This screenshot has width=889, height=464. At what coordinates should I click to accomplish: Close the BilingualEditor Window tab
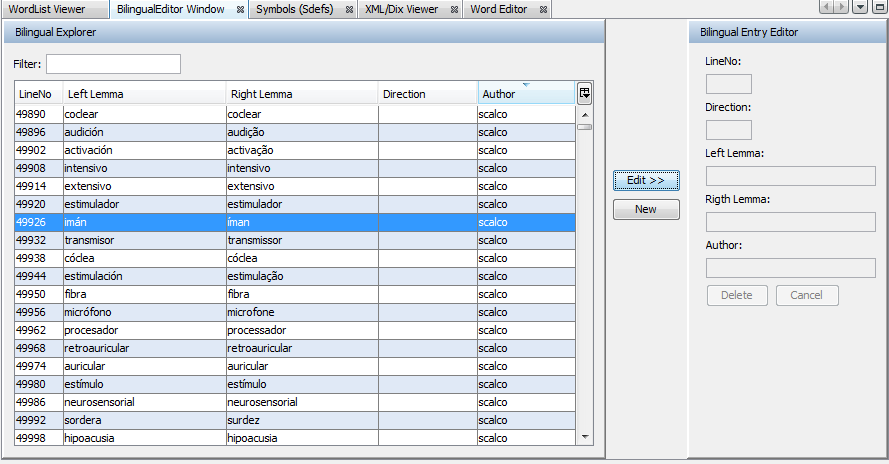coord(241,9)
